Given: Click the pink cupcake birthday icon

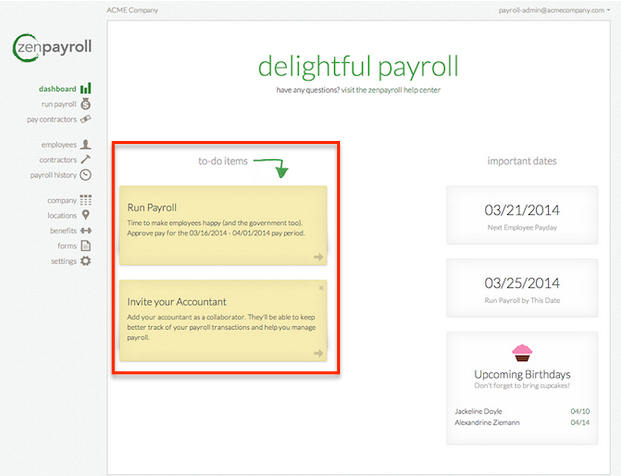Looking at the screenshot, I should [522, 352].
